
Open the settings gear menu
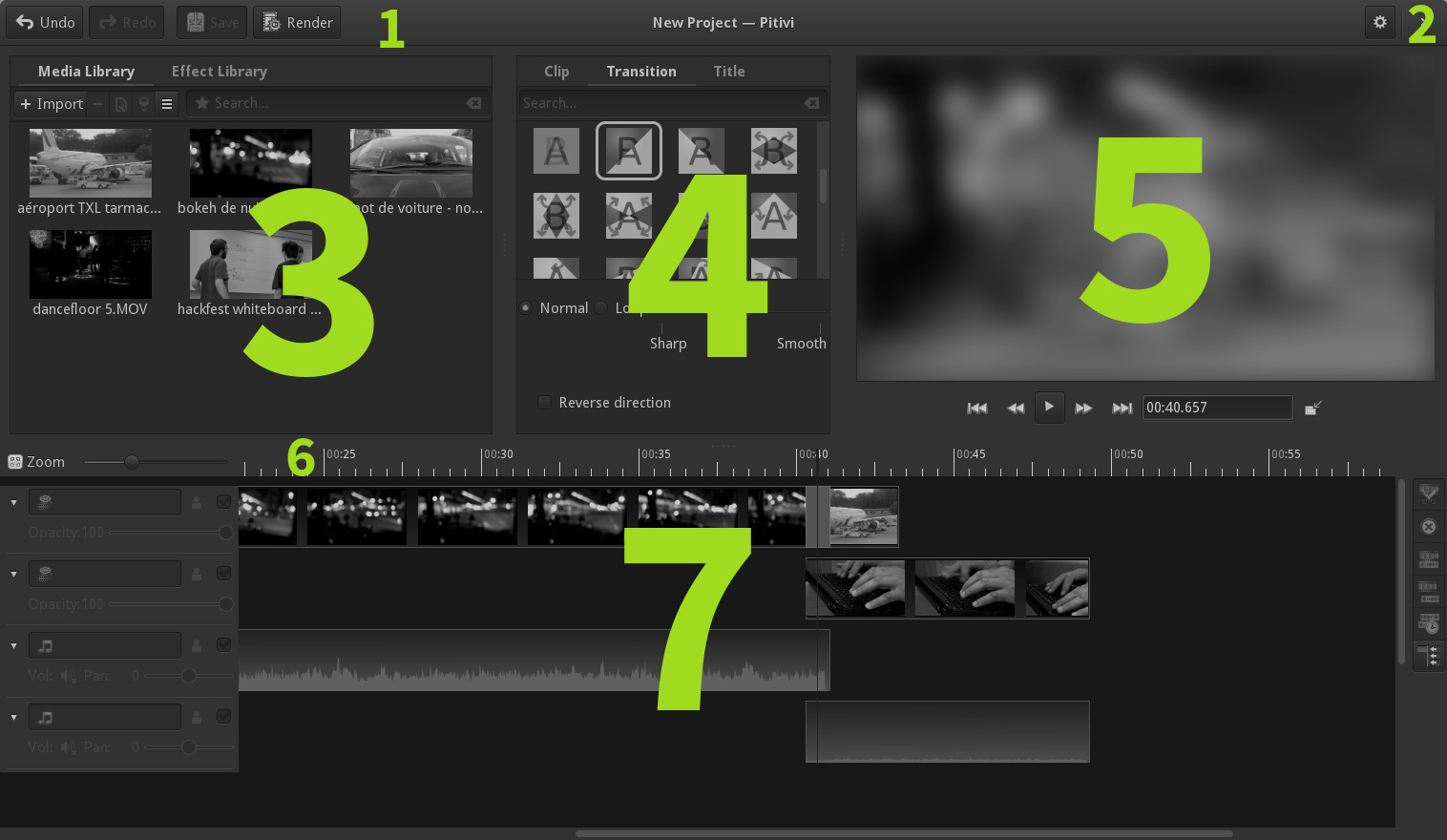point(1380,22)
